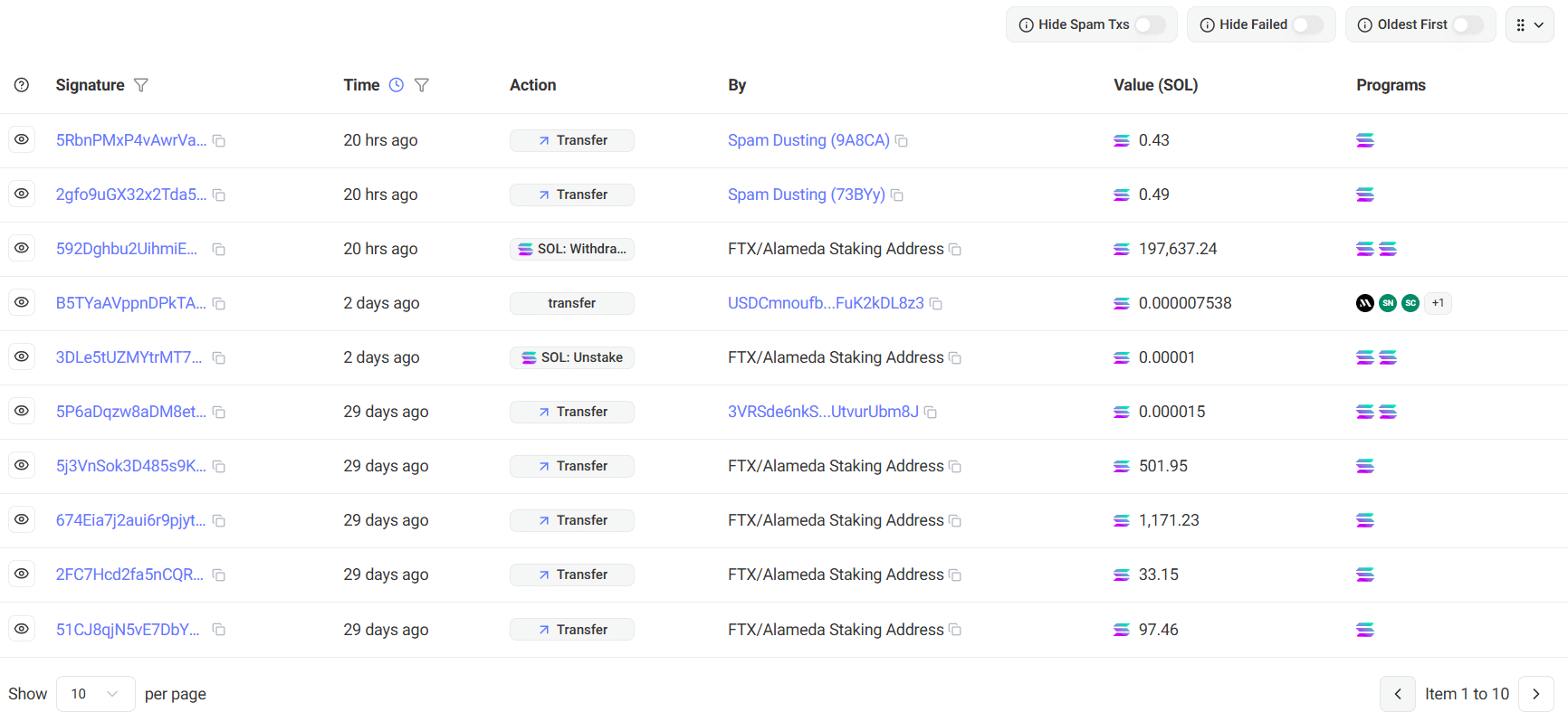Screen dimensions: 1568x722
Task: Open the Spam Dusting (73BYy) link
Action: click(806, 195)
